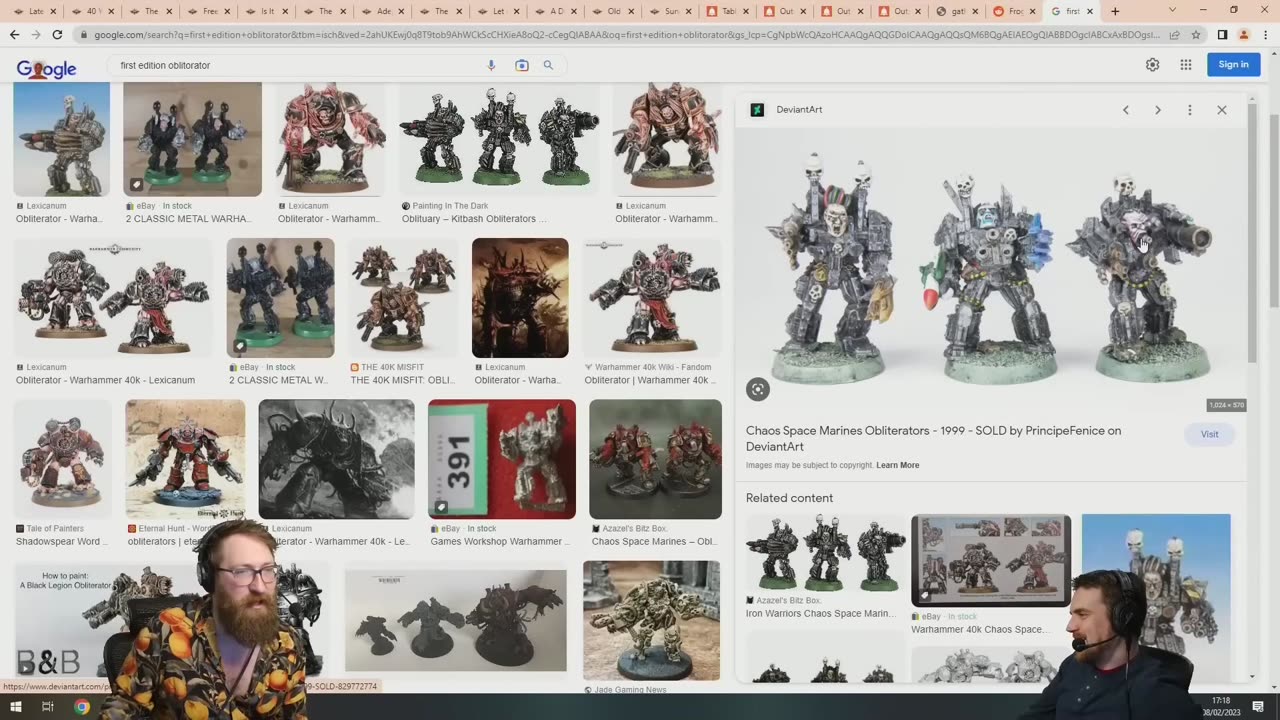Reload the page
This screenshot has width=1280, height=720.
tap(58, 34)
